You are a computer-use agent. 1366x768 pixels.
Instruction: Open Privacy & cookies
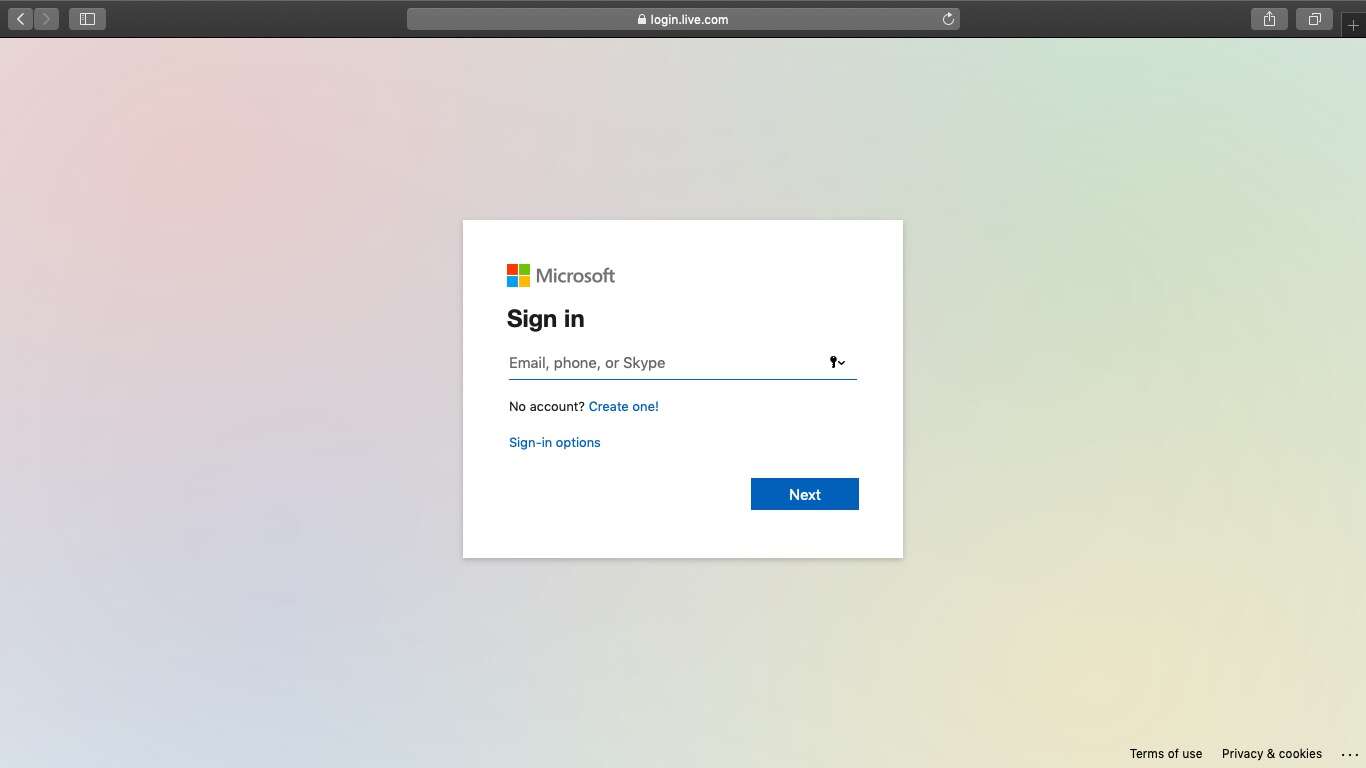(1272, 754)
